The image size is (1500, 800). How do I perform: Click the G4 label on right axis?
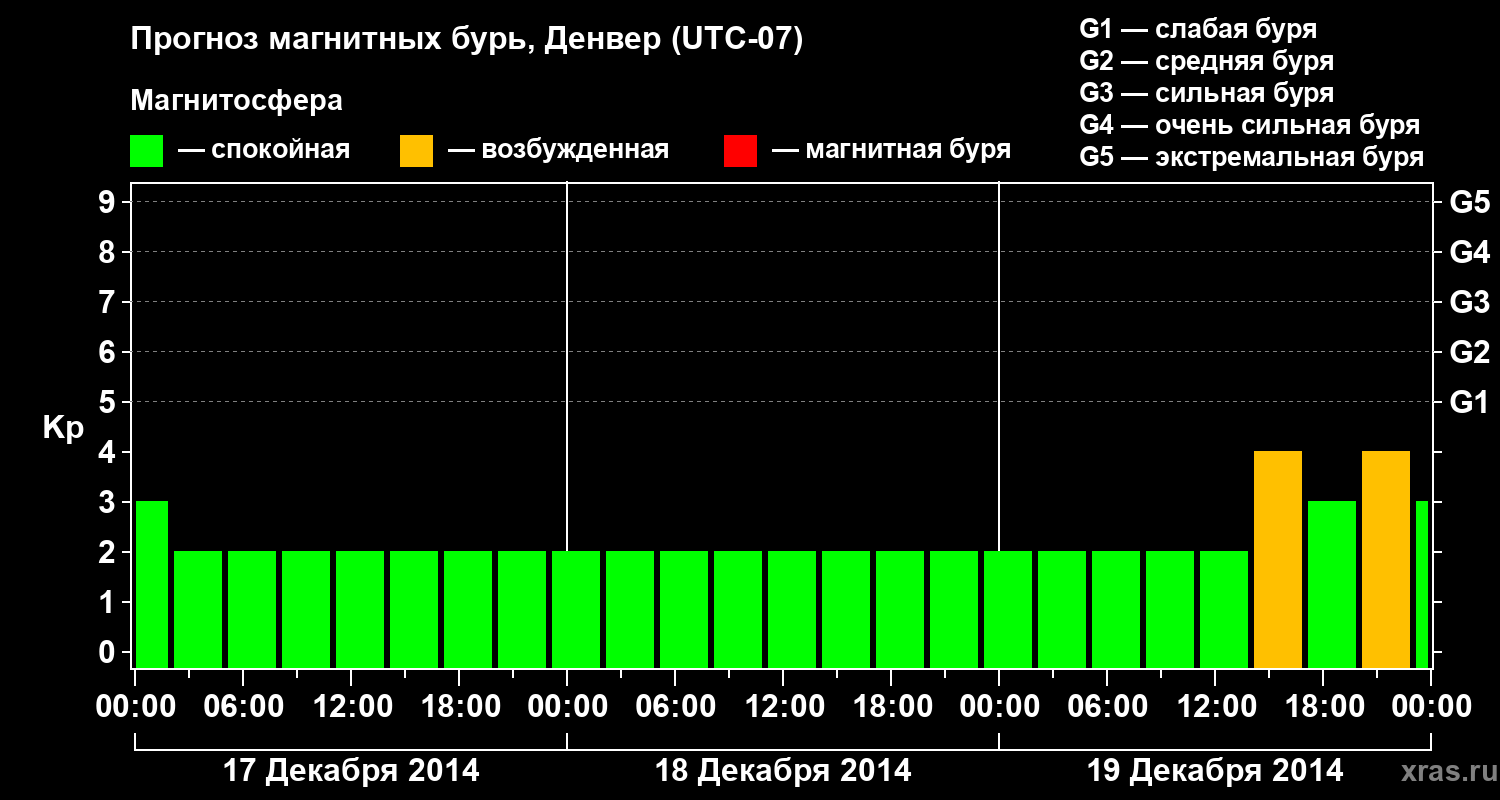coord(1470,252)
